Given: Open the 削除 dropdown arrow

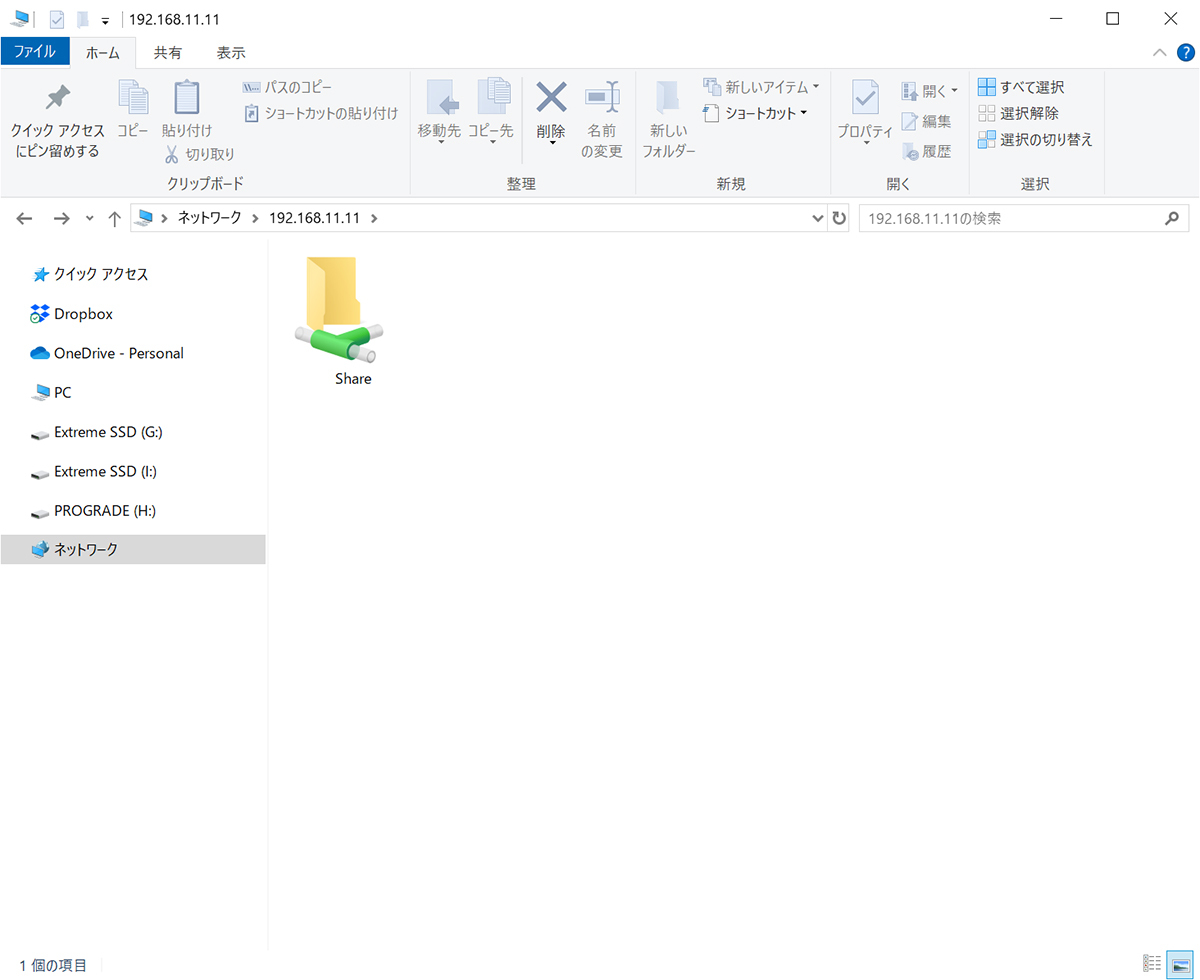Looking at the screenshot, I should [x=551, y=143].
